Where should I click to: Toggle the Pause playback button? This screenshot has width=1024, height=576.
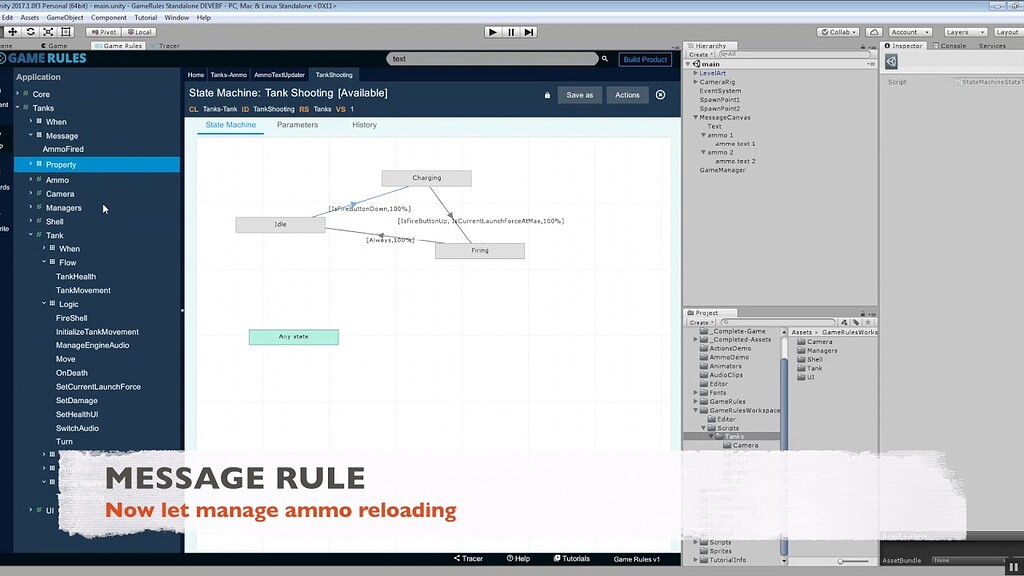click(x=511, y=31)
